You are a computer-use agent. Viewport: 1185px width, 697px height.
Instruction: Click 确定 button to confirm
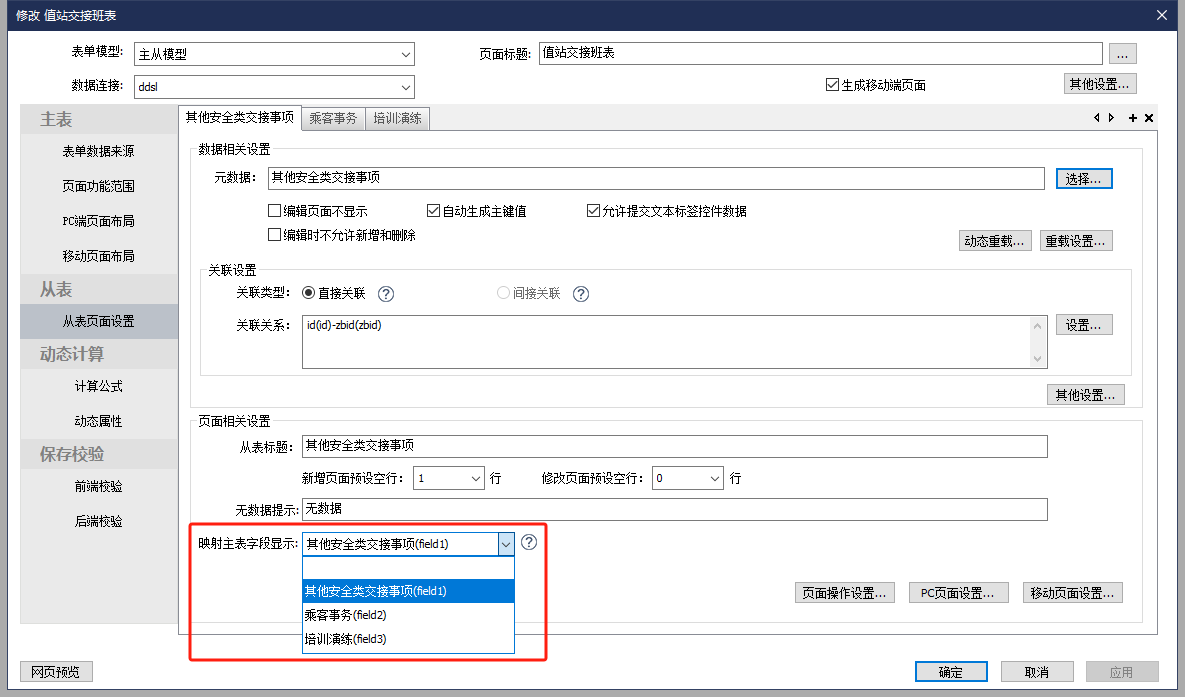pyautogui.click(x=951, y=672)
